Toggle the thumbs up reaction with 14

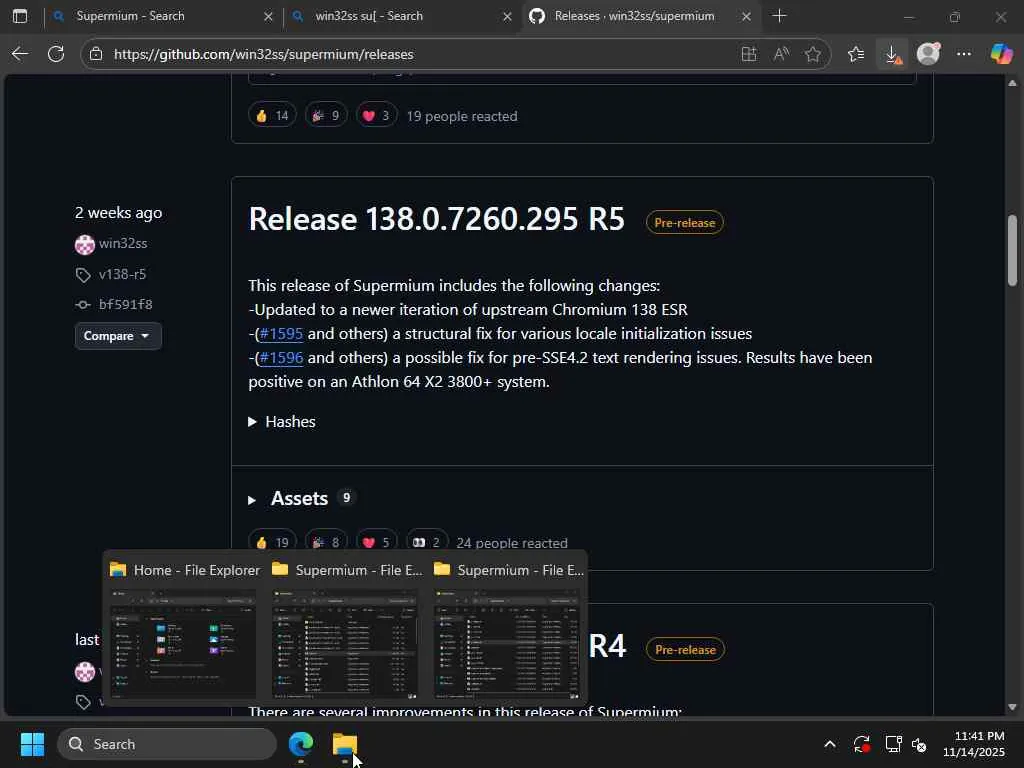coord(272,116)
